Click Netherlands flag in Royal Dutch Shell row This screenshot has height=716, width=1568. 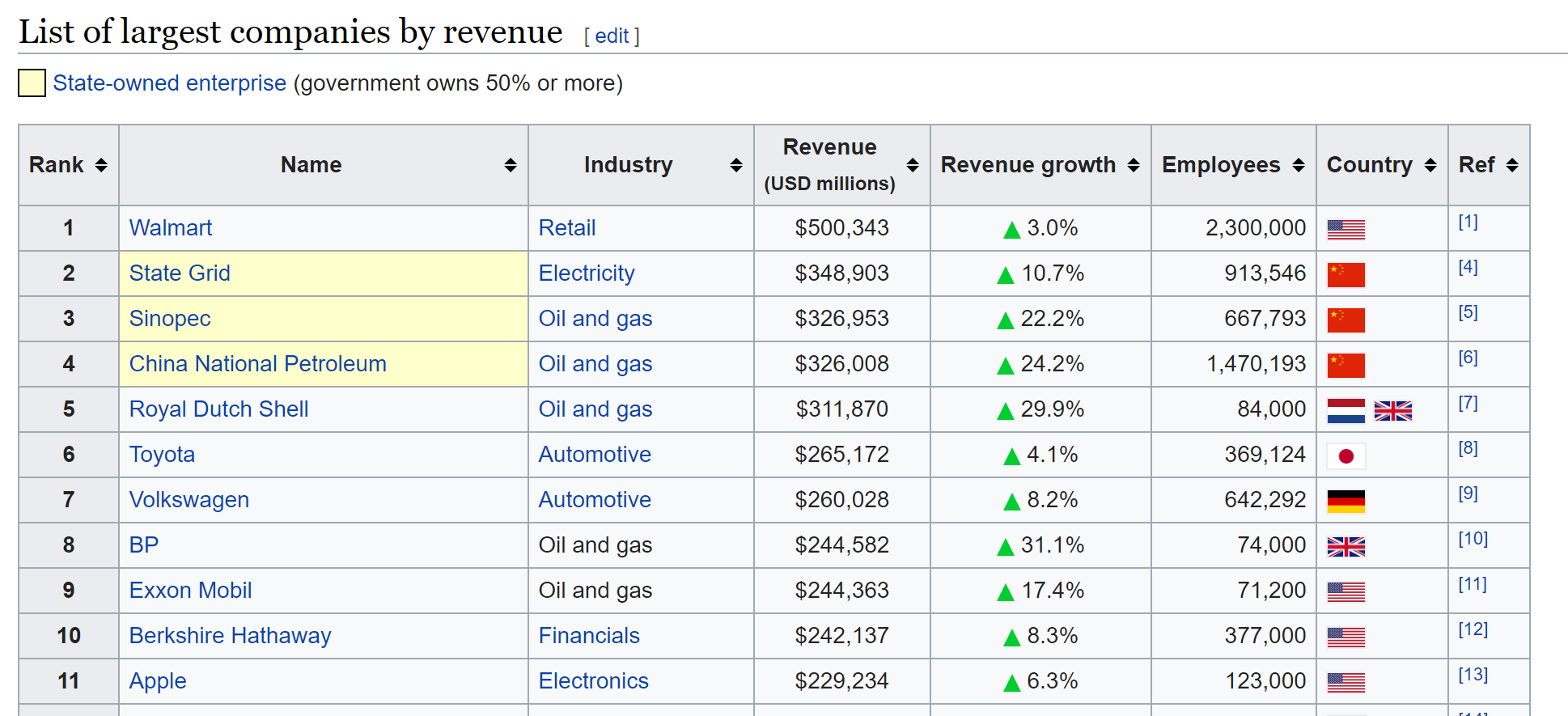point(1346,411)
